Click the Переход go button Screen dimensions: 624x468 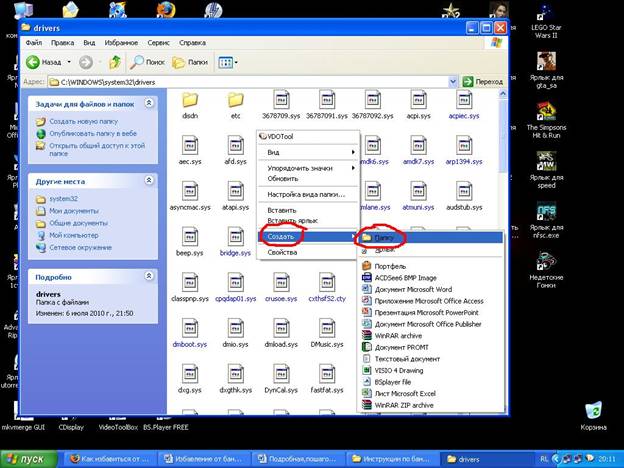coord(483,82)
